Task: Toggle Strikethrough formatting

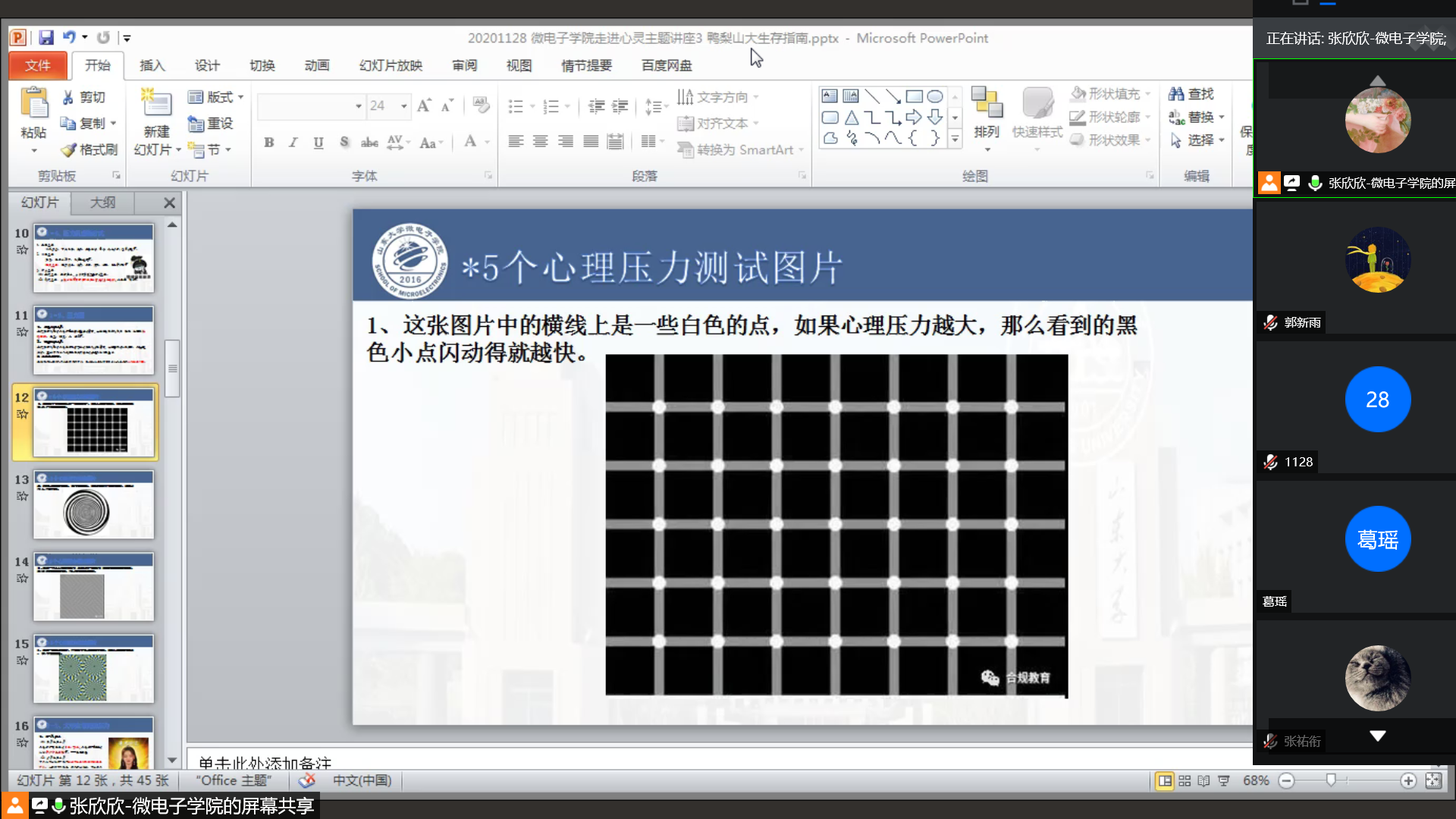Action: pyautogui.click(x=369, y=143)
